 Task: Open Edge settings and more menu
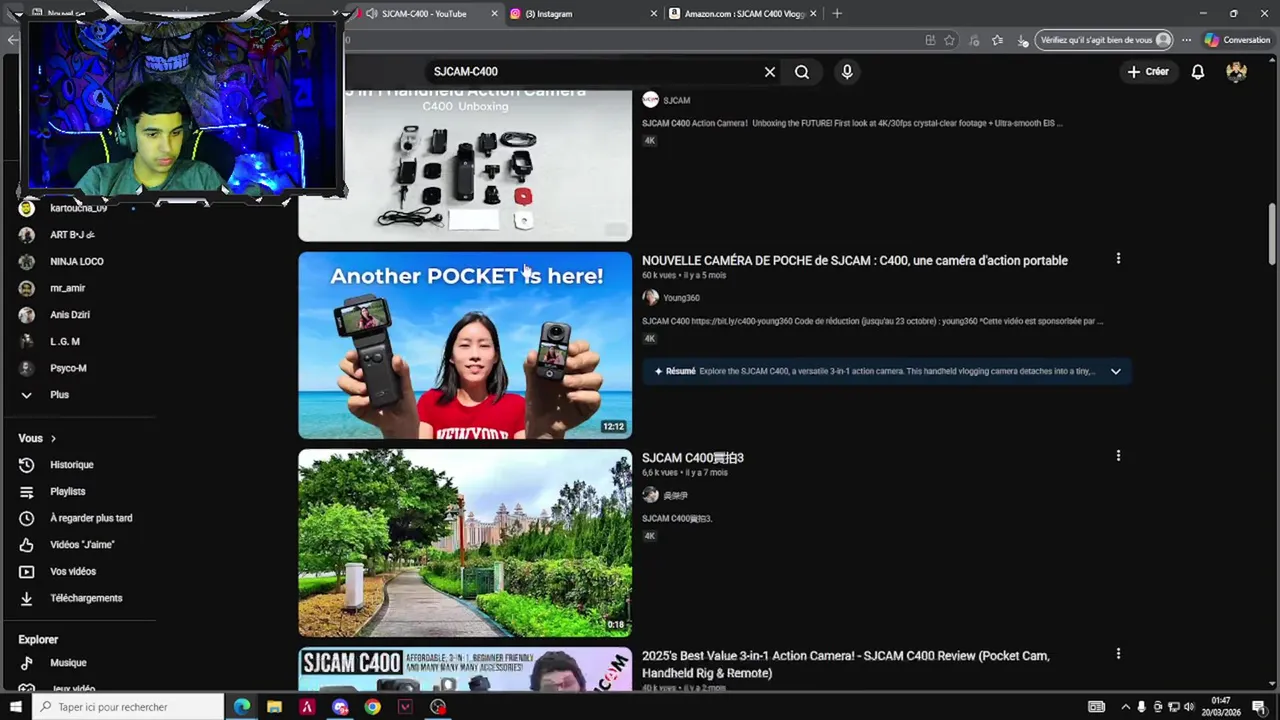tap(1187, 41)
